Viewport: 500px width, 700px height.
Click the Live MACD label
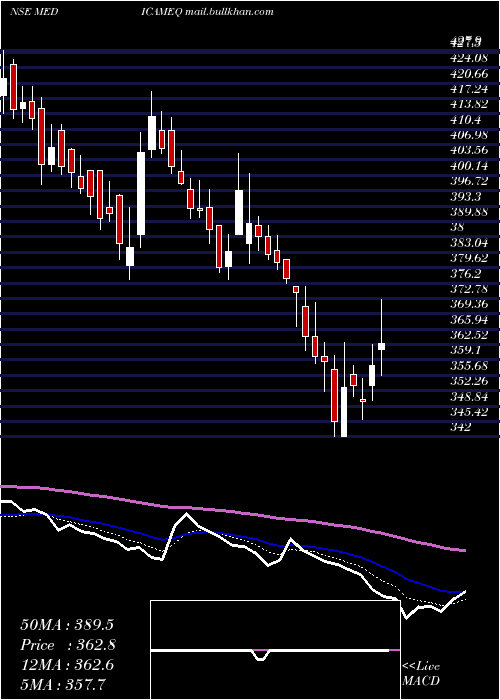[x=421, y=673]
